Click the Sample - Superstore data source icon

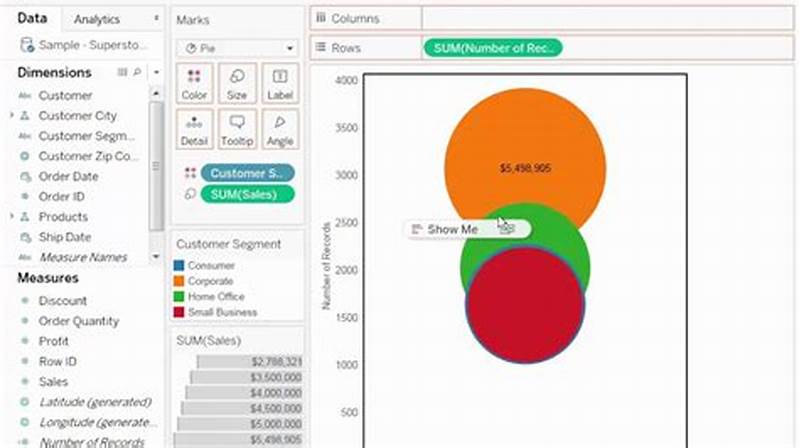[27, 45]
